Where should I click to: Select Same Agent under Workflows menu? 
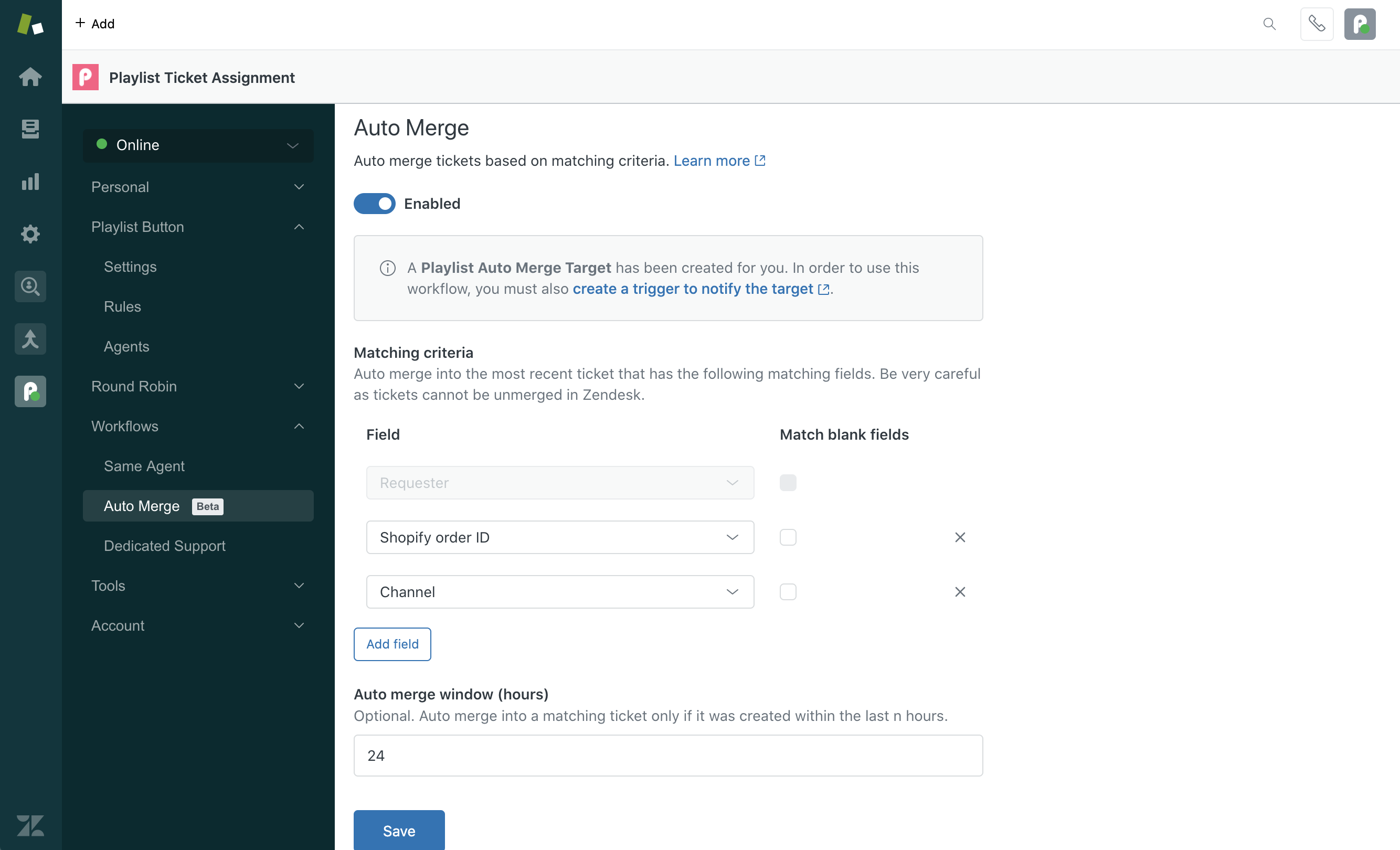(x=144, y=465)
